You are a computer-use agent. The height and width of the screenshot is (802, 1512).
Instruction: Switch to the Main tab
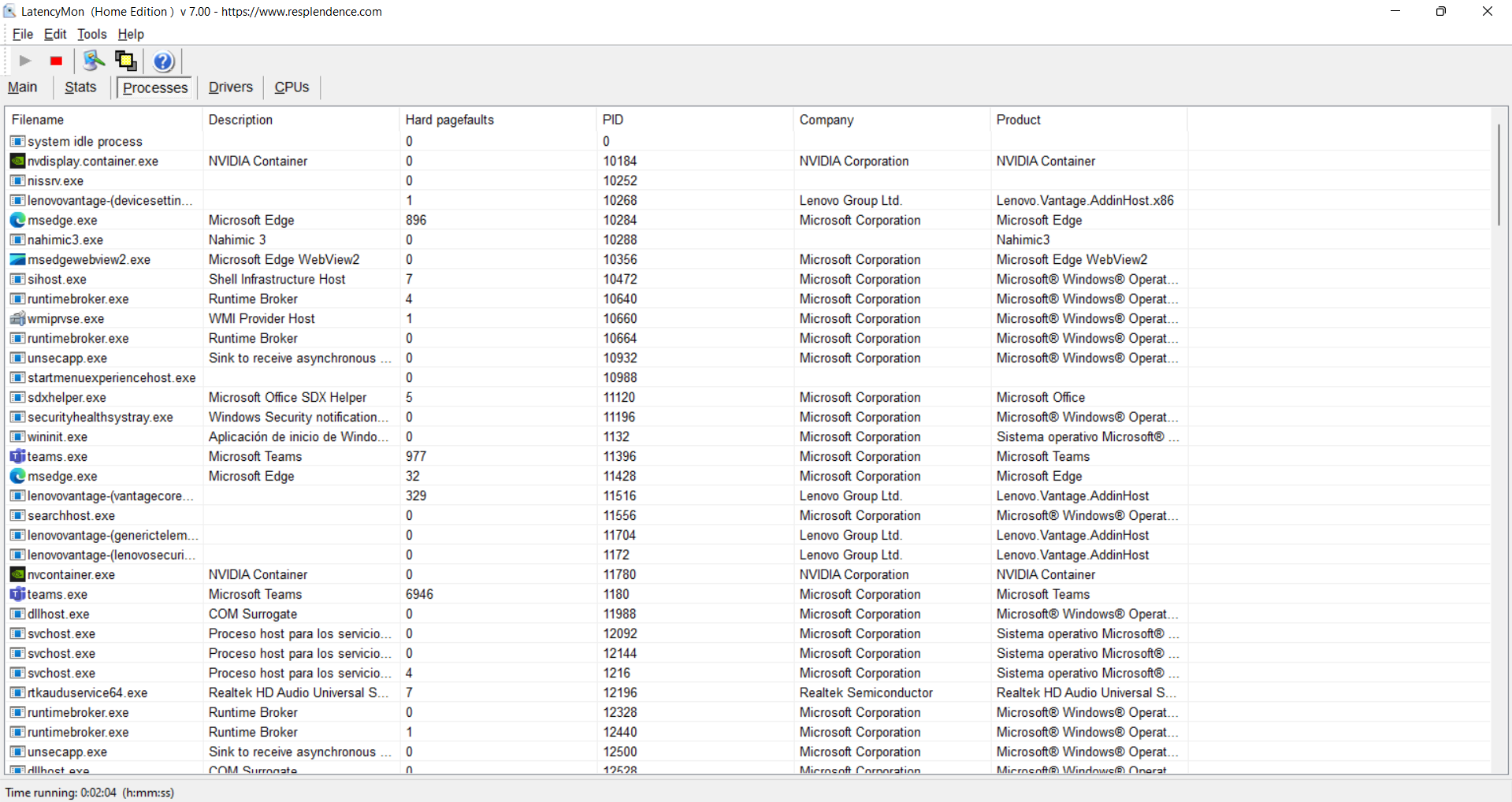pos(23,87)
